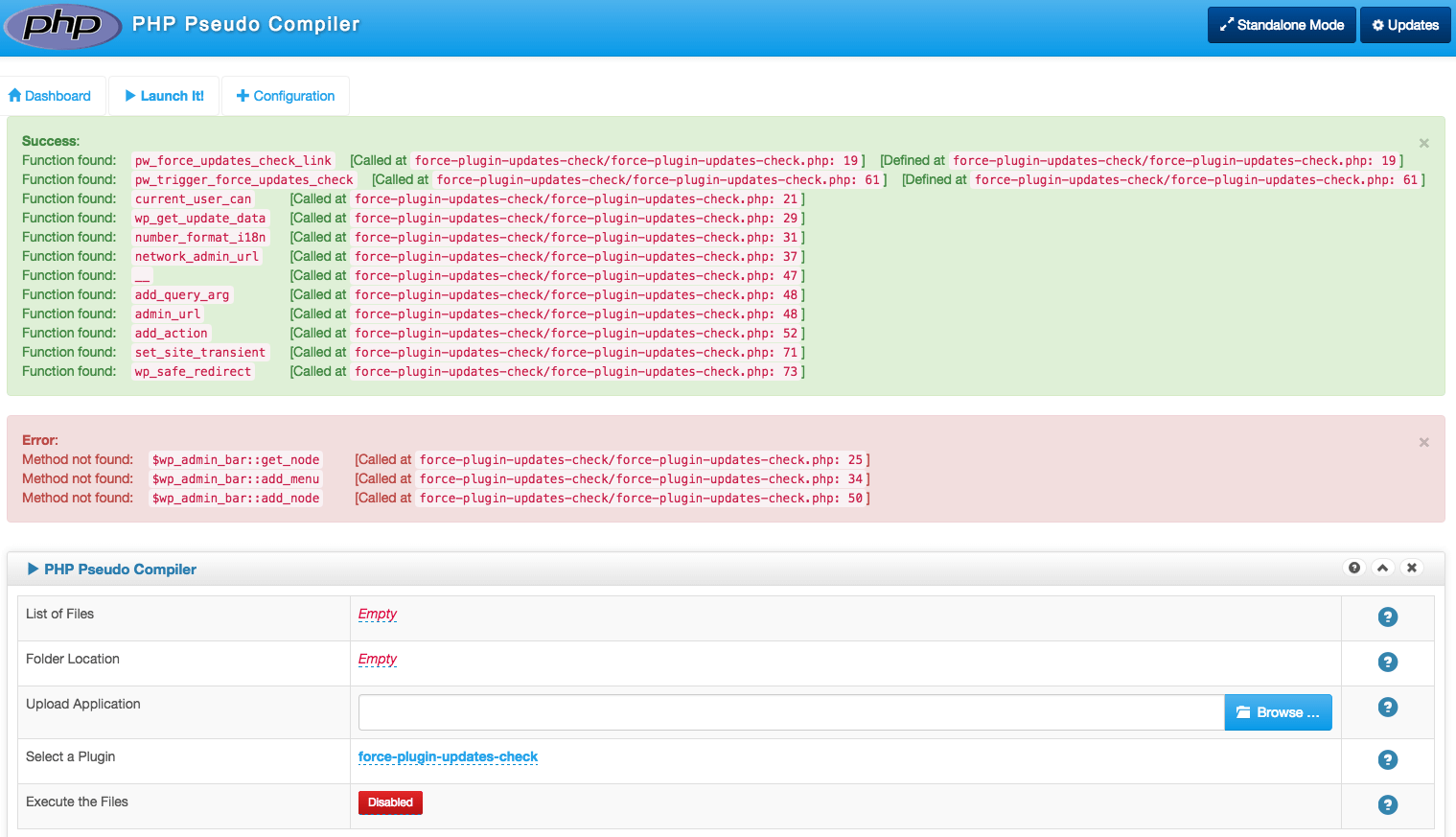Open help icon for Folder Location
Screen dimensions: 1456x837
click(1387, 663)
